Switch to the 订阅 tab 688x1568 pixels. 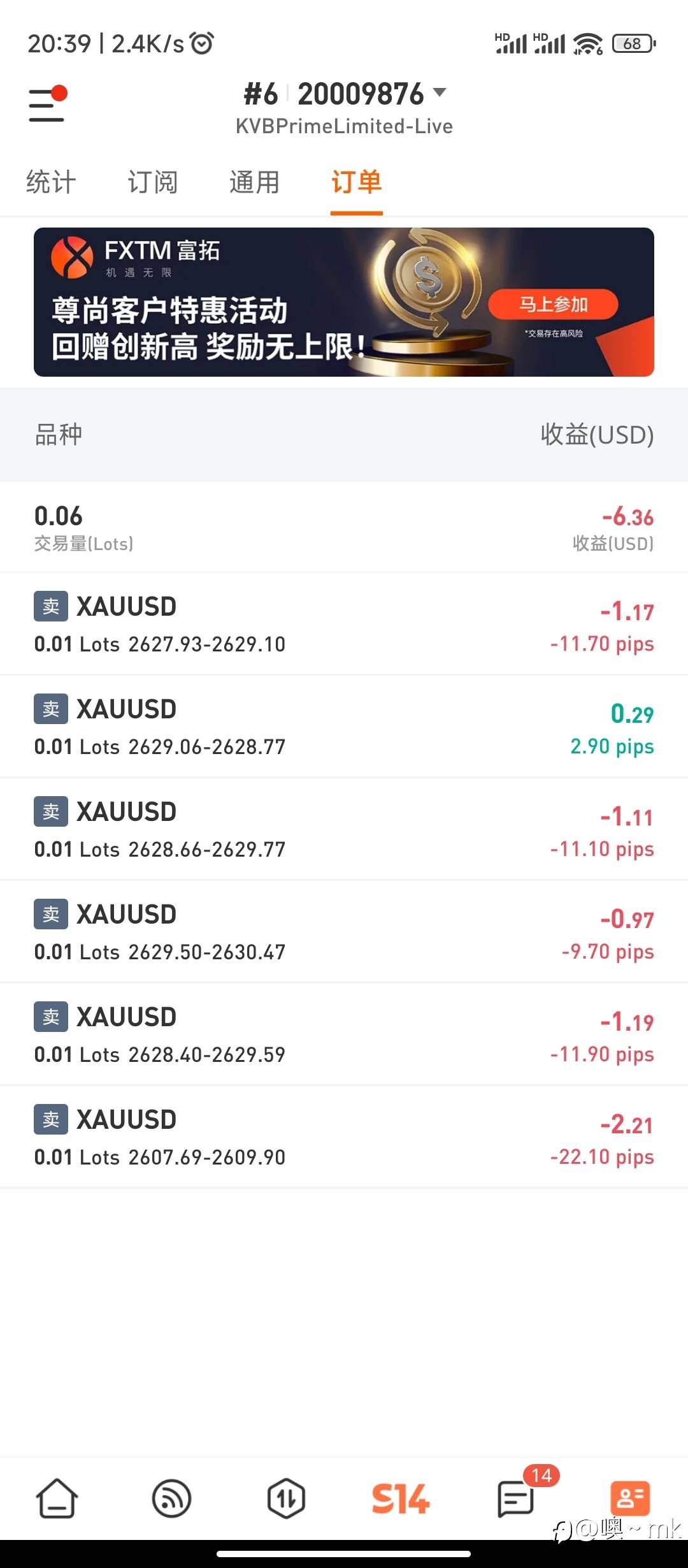[153, 182]
